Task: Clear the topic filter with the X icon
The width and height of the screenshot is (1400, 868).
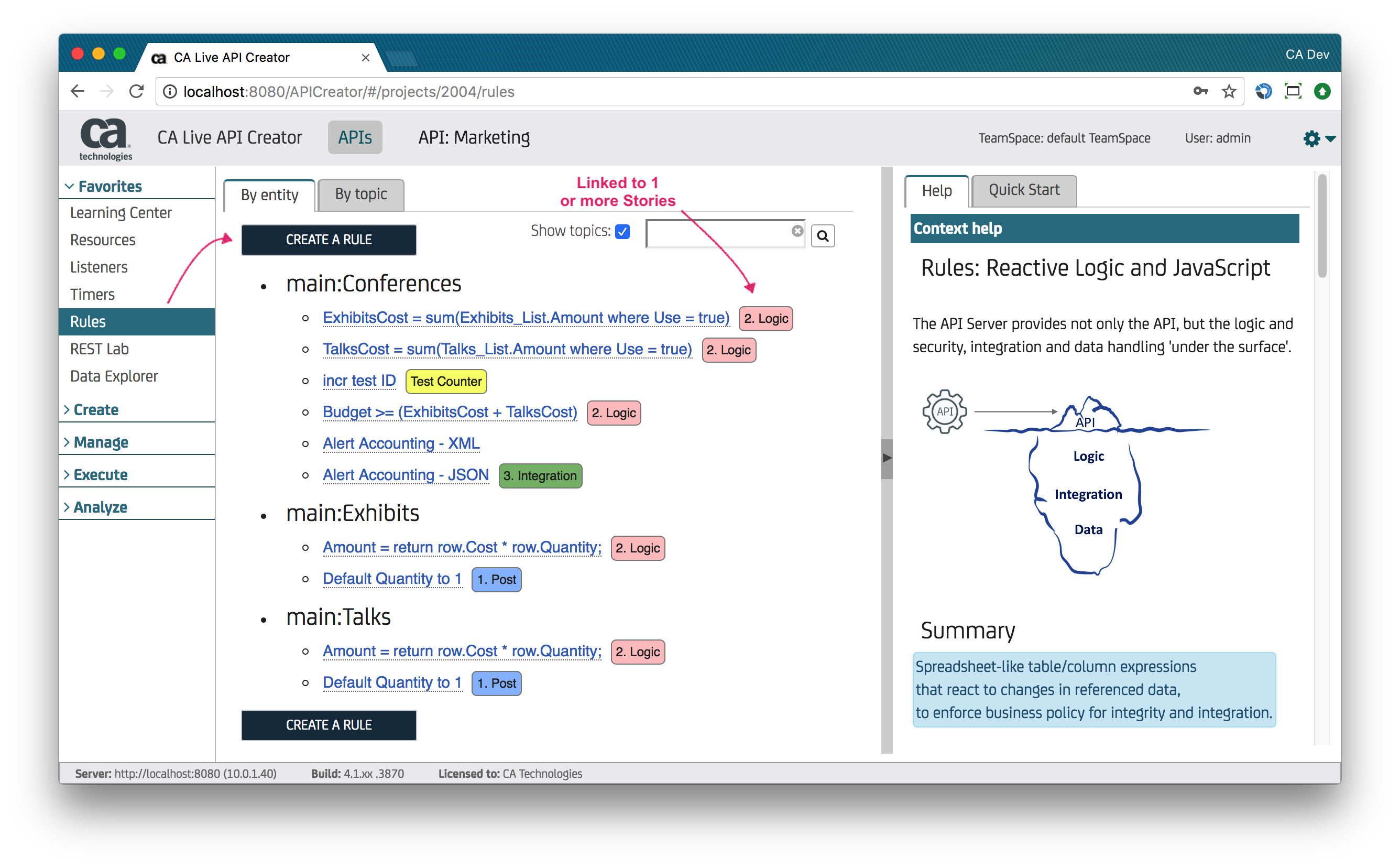Action: point(797,231)
